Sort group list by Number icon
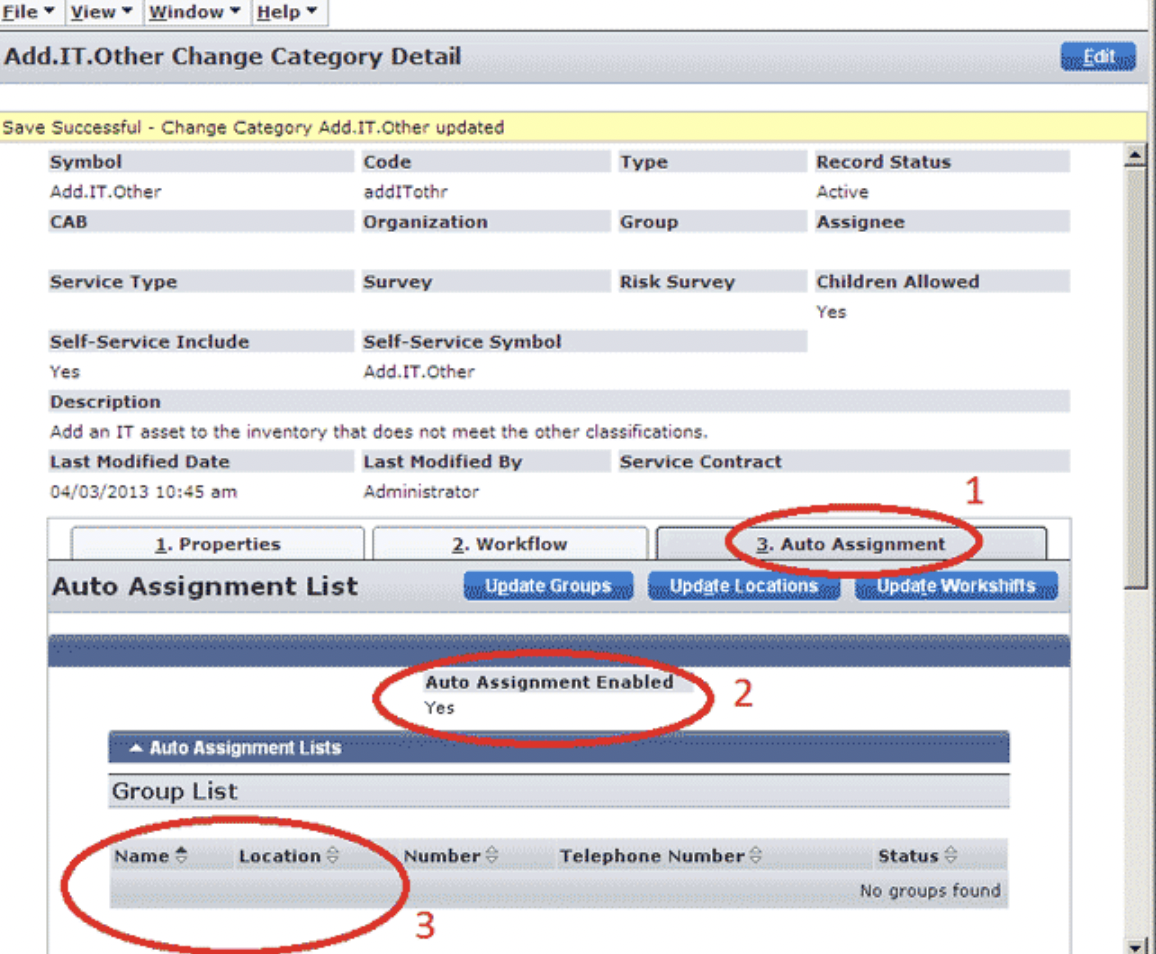Viewport: 1156px width, 954px height. [x=493, y=856]
